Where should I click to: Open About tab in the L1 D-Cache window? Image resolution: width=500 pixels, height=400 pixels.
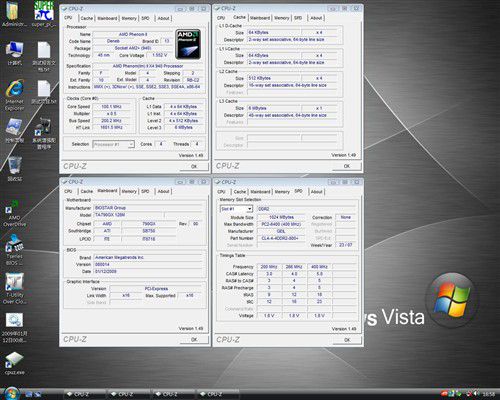(x=316, y=18)
